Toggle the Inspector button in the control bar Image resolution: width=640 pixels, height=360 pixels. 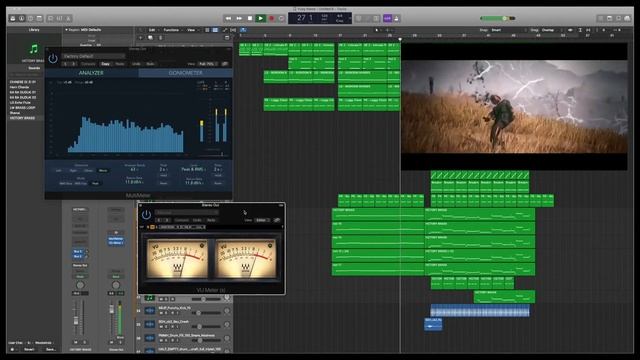21,18
